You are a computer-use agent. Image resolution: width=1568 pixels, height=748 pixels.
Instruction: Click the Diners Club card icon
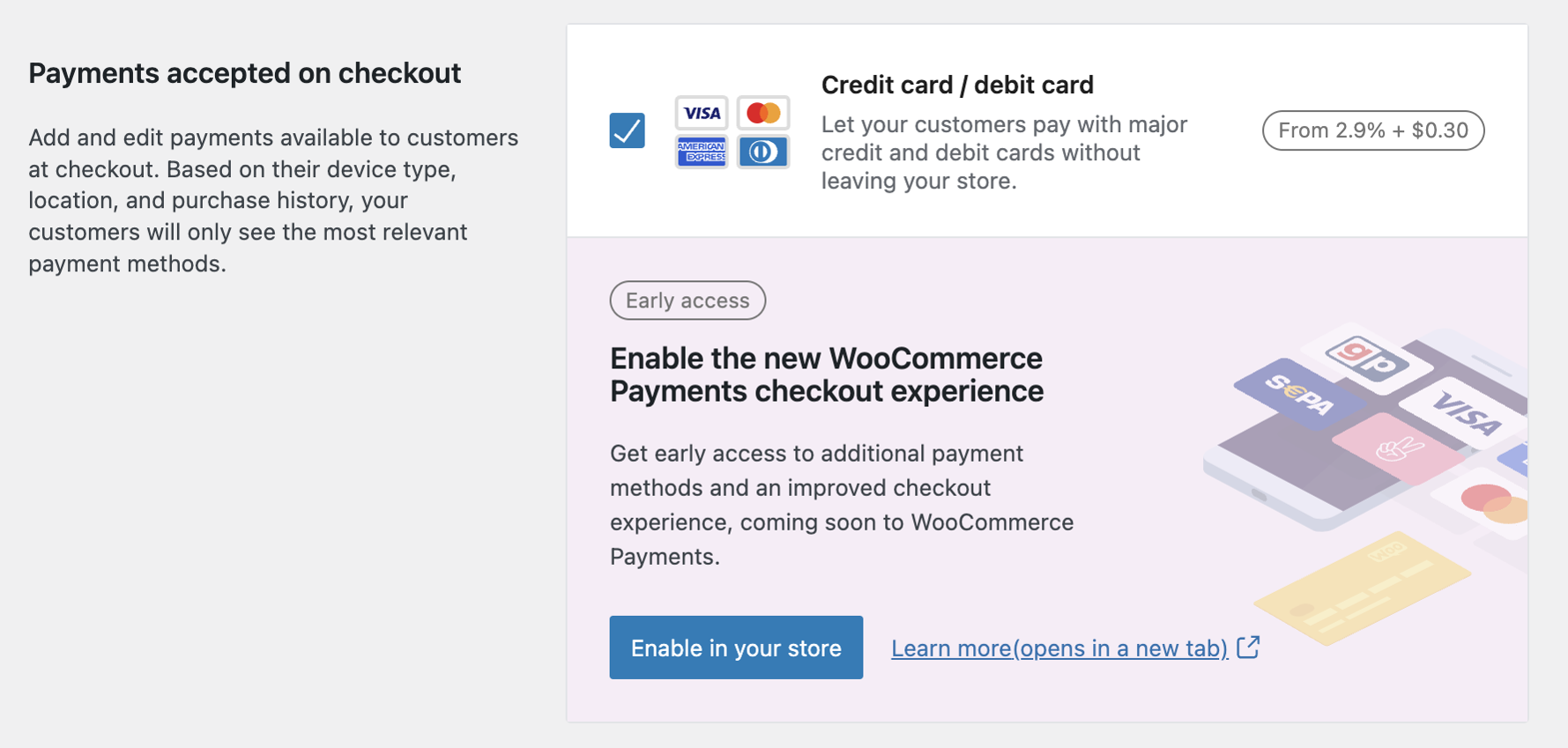(762, 152)
